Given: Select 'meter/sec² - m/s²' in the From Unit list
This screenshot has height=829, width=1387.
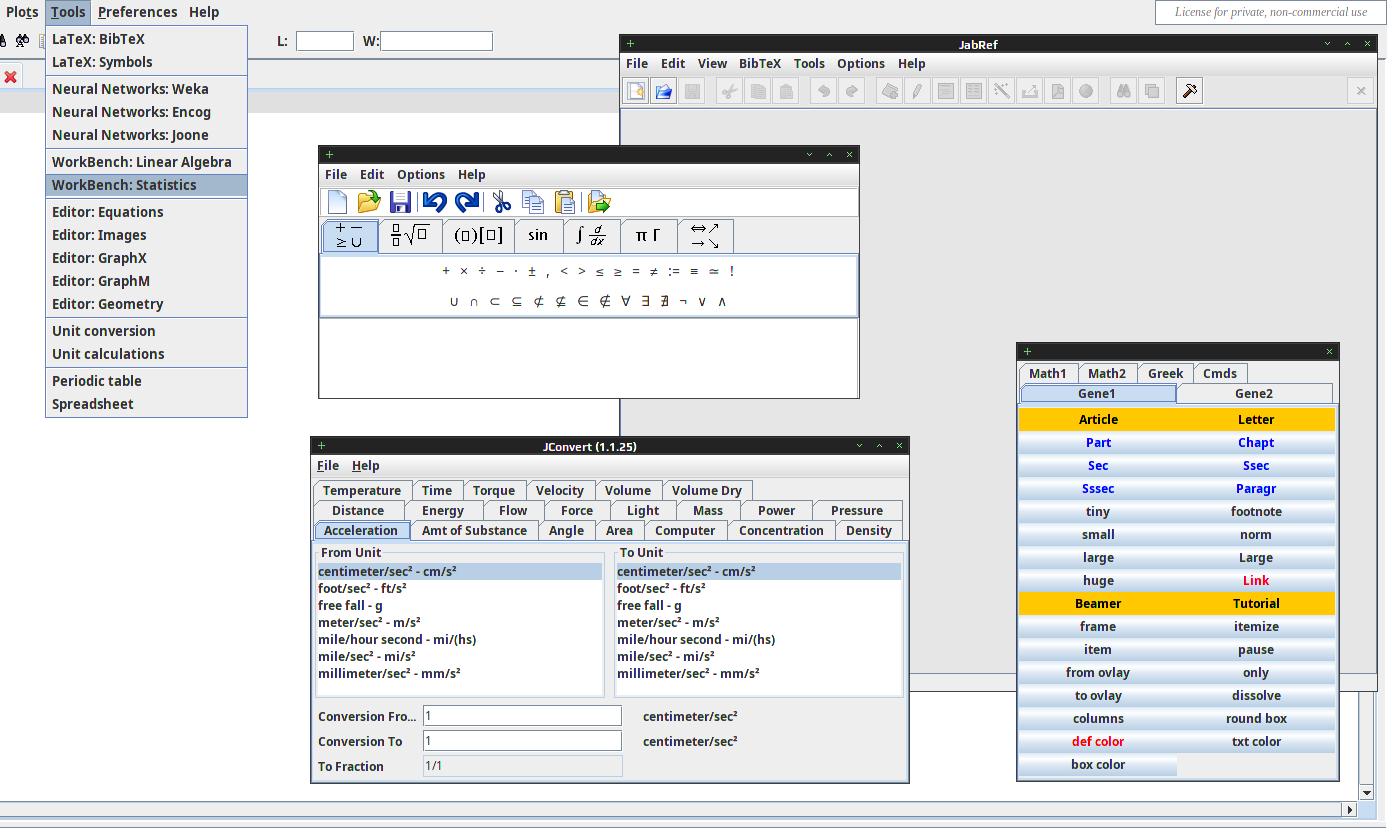Looking at the screenshot, I should pyautogui.click(x=460, y=622).
